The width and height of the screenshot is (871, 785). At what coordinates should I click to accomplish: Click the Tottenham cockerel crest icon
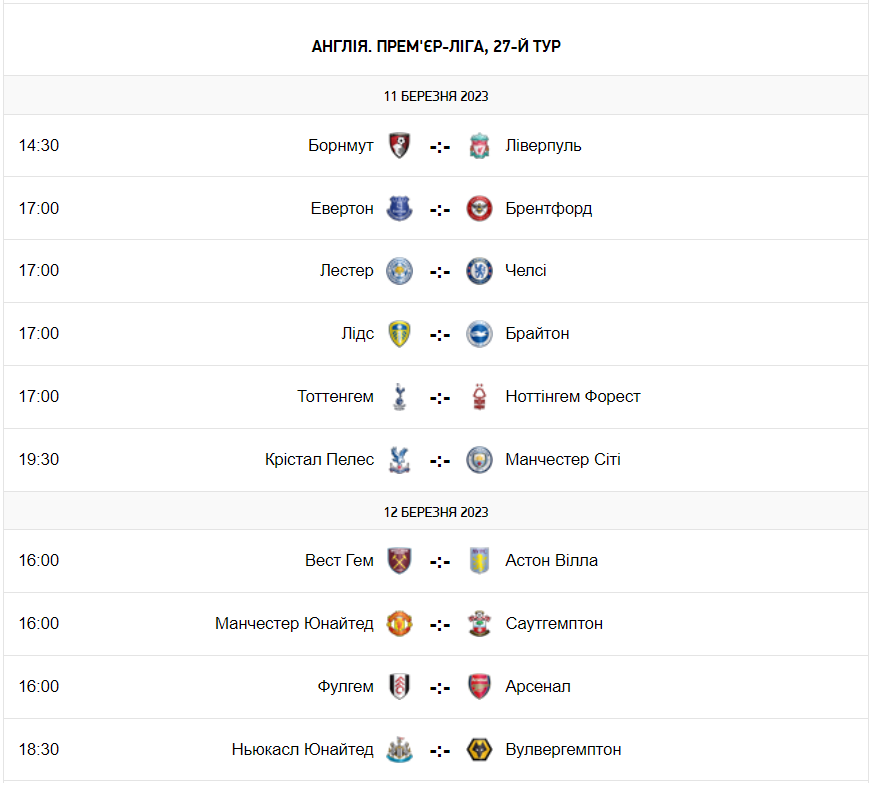coord(400,397)
